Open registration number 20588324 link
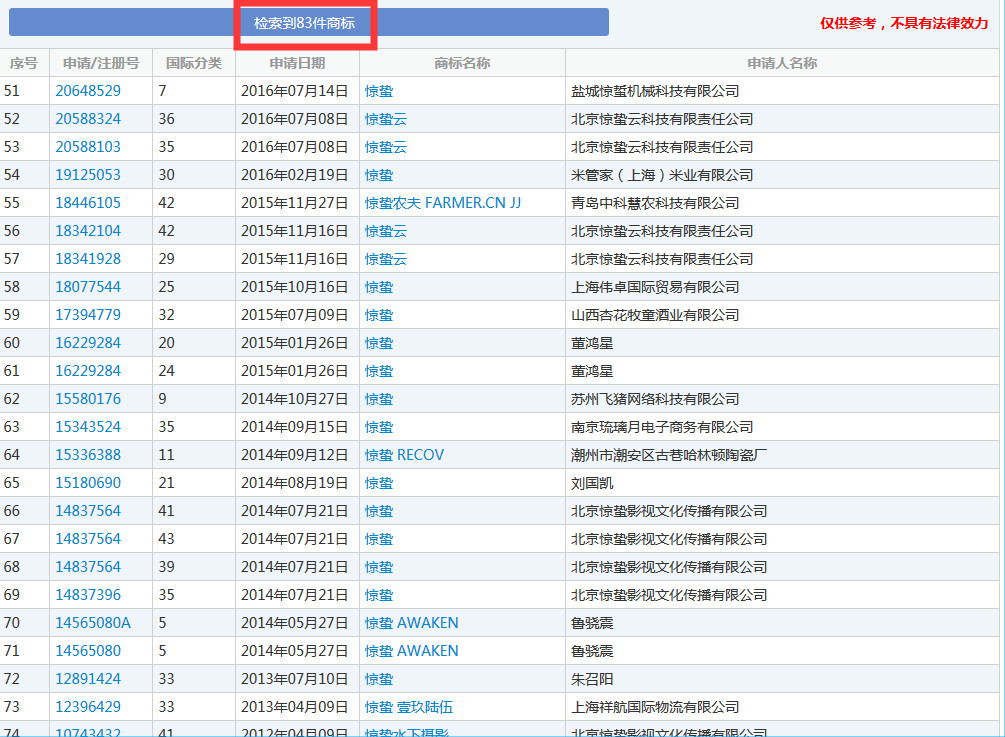1005x737 pixels. click(88, 119)
